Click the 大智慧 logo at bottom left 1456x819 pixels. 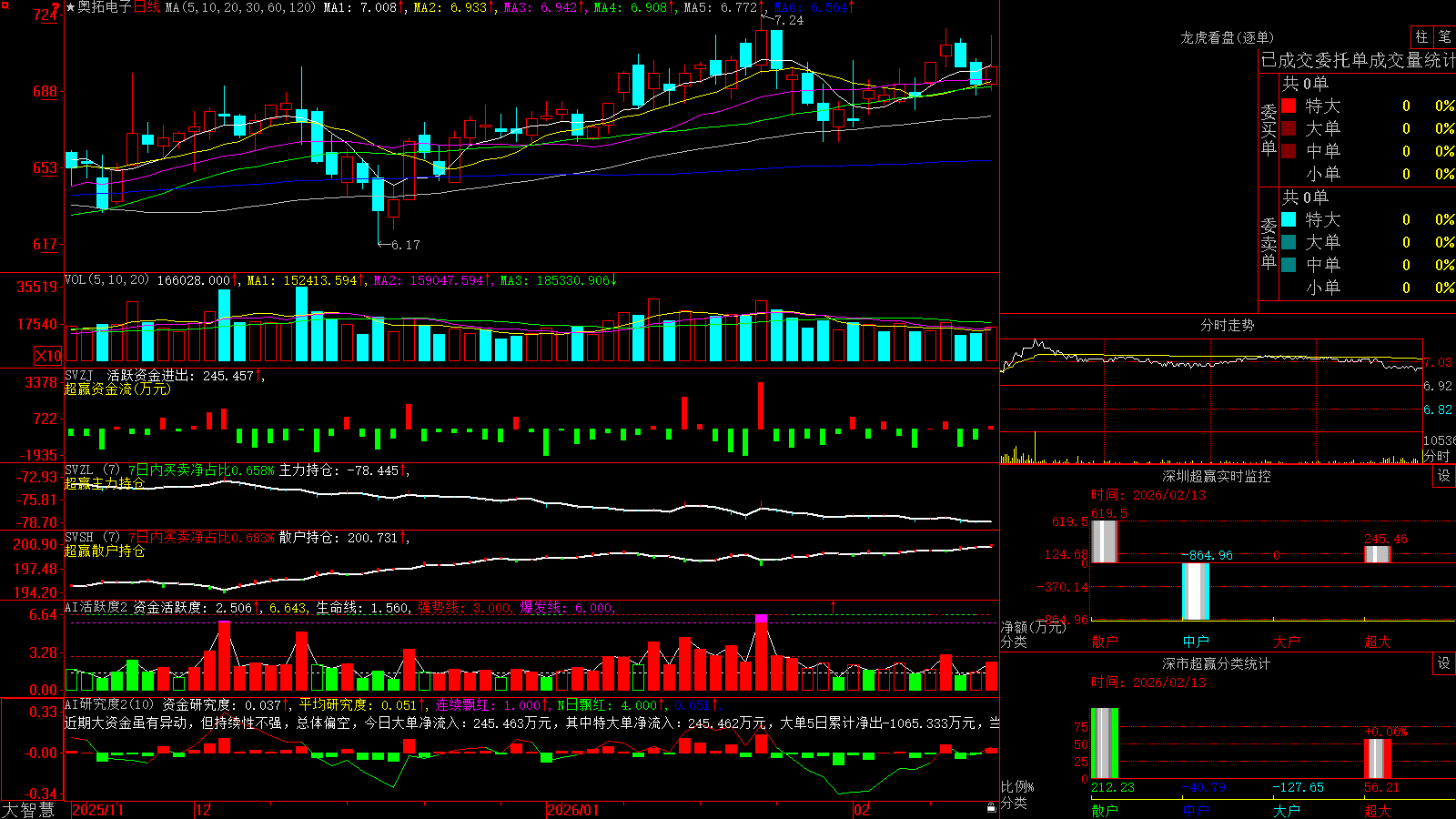[x=28, y=810]
